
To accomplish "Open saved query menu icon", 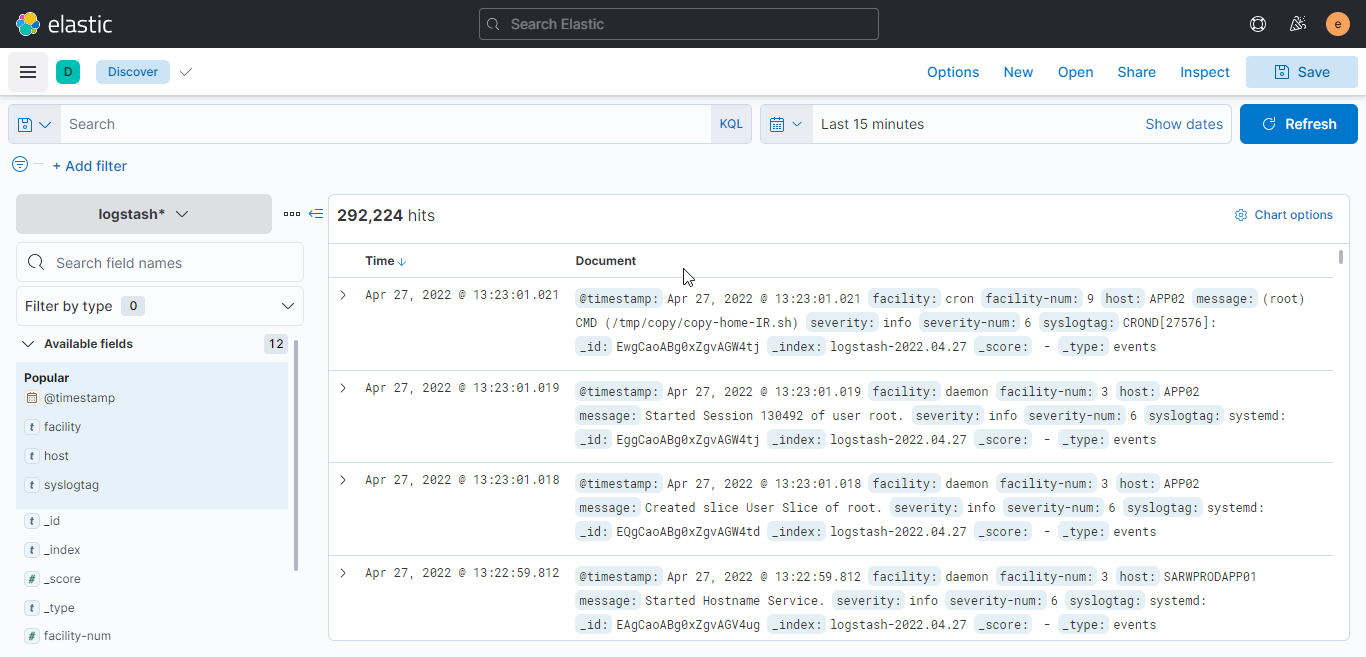I will [x=34, y=124].
